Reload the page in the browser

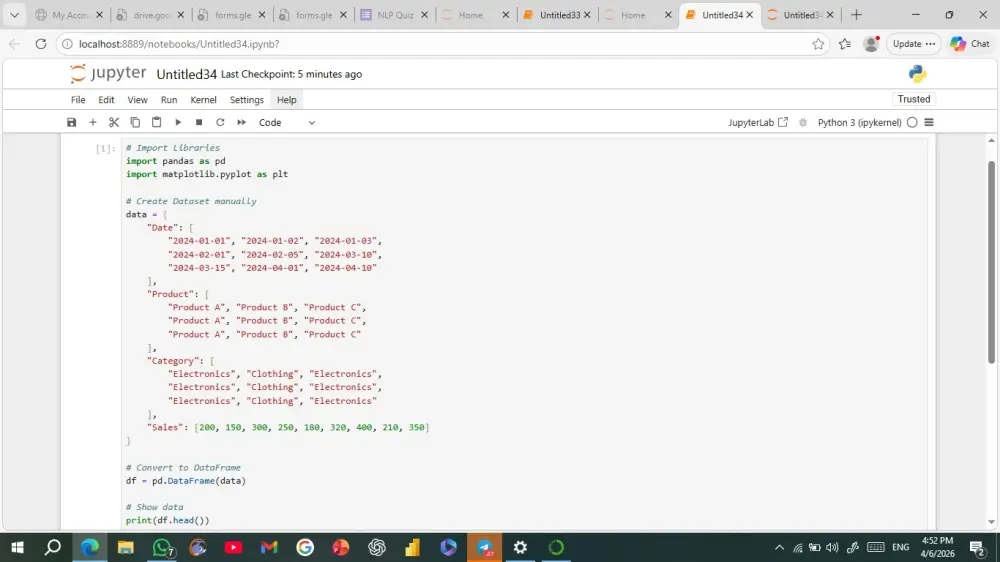pyautogui.click(x=41, y=44)
